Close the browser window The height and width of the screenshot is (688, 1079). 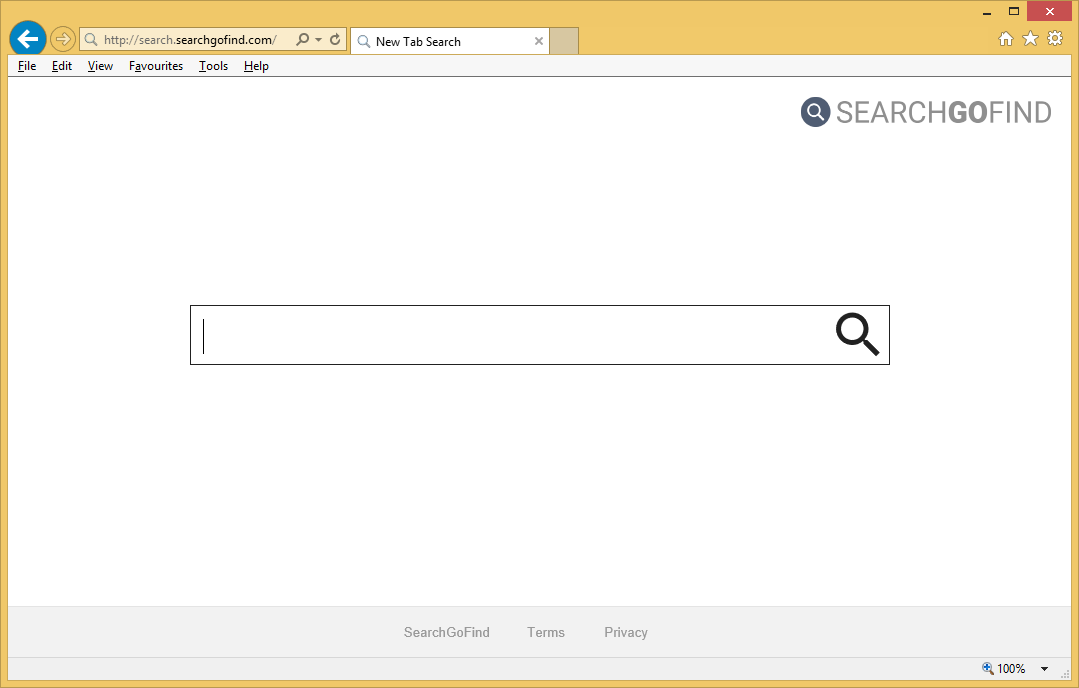[1049, 11]
